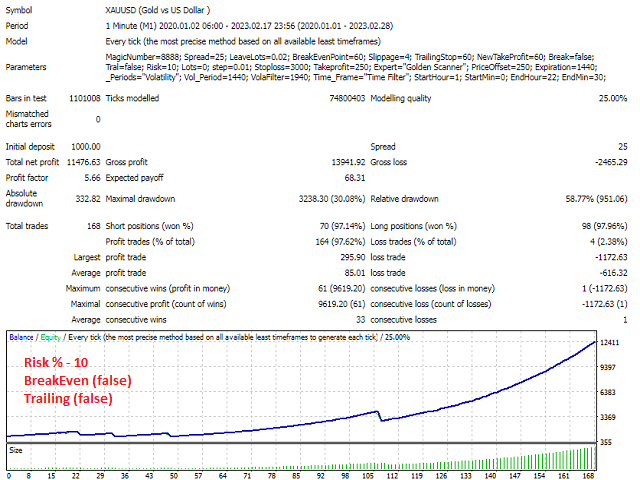Select the Total trades 168 count
640x480 pixels.
91,226
